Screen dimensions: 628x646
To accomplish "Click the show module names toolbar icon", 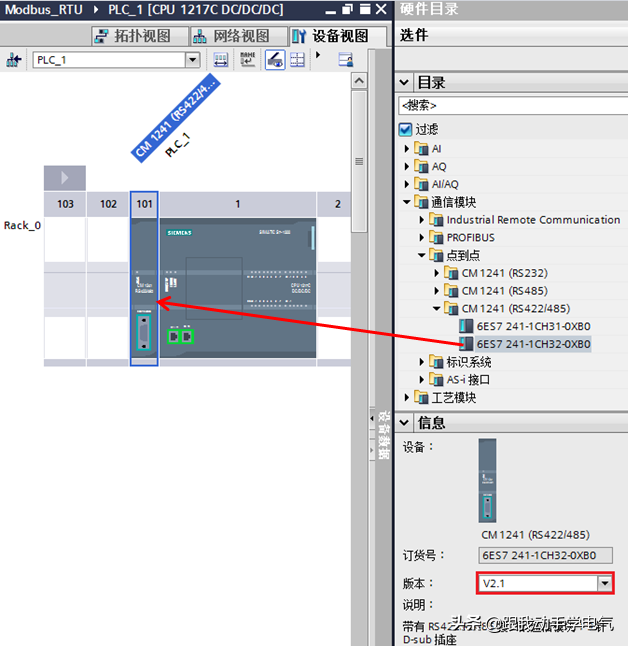I will tap(248, 60).
